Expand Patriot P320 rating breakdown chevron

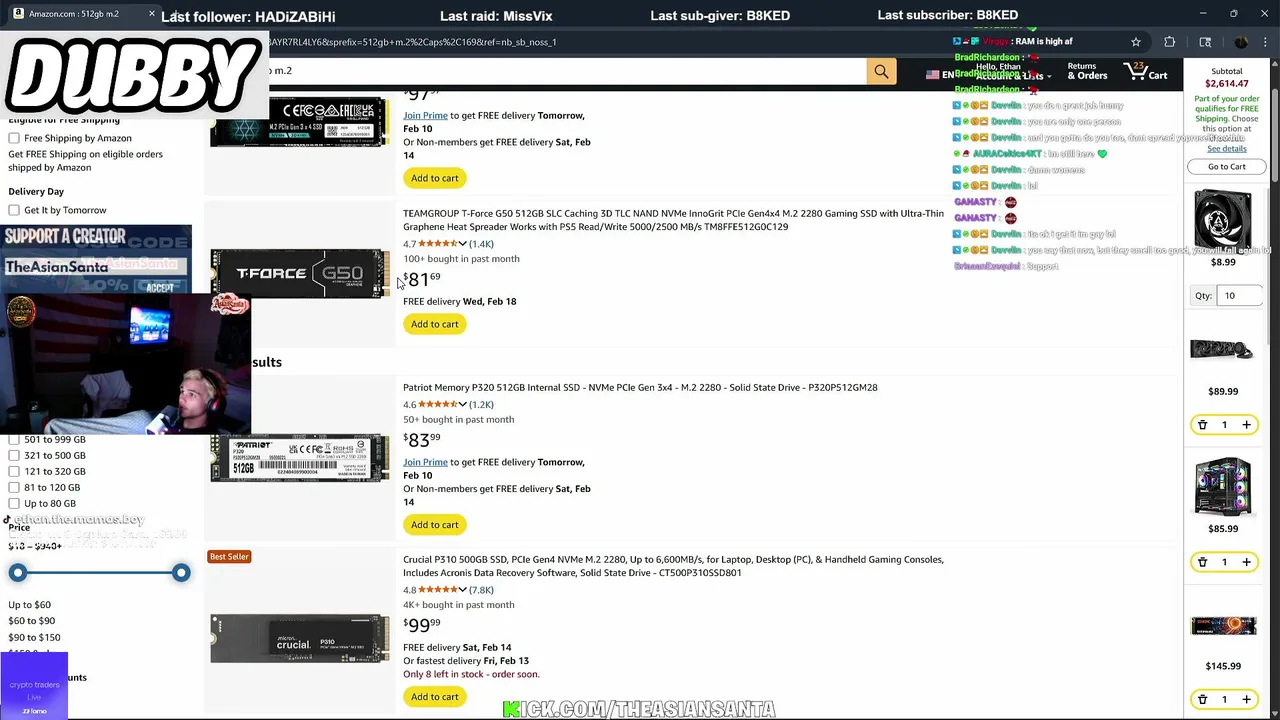(462, 405)
